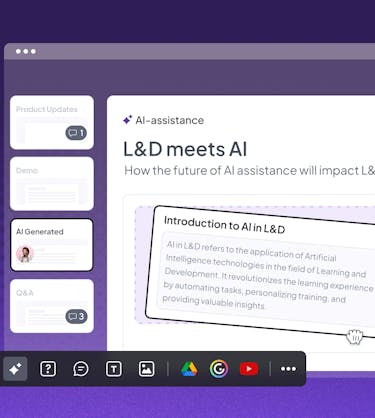Screen dimensions: 375x418
Task: Insert an image from the toolbar
Action: (146, 369)
